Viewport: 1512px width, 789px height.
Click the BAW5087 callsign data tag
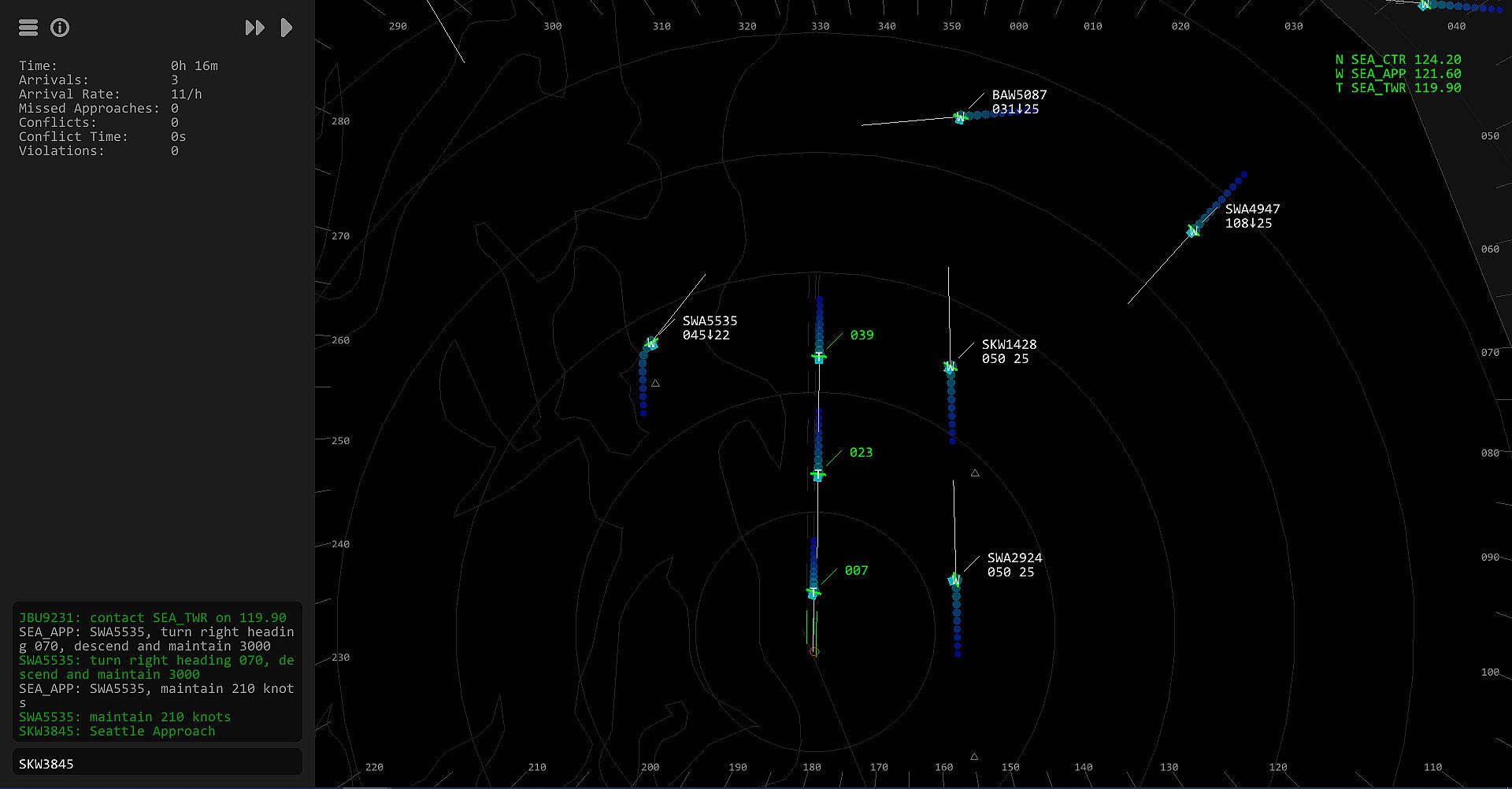tap(1019, 95)
